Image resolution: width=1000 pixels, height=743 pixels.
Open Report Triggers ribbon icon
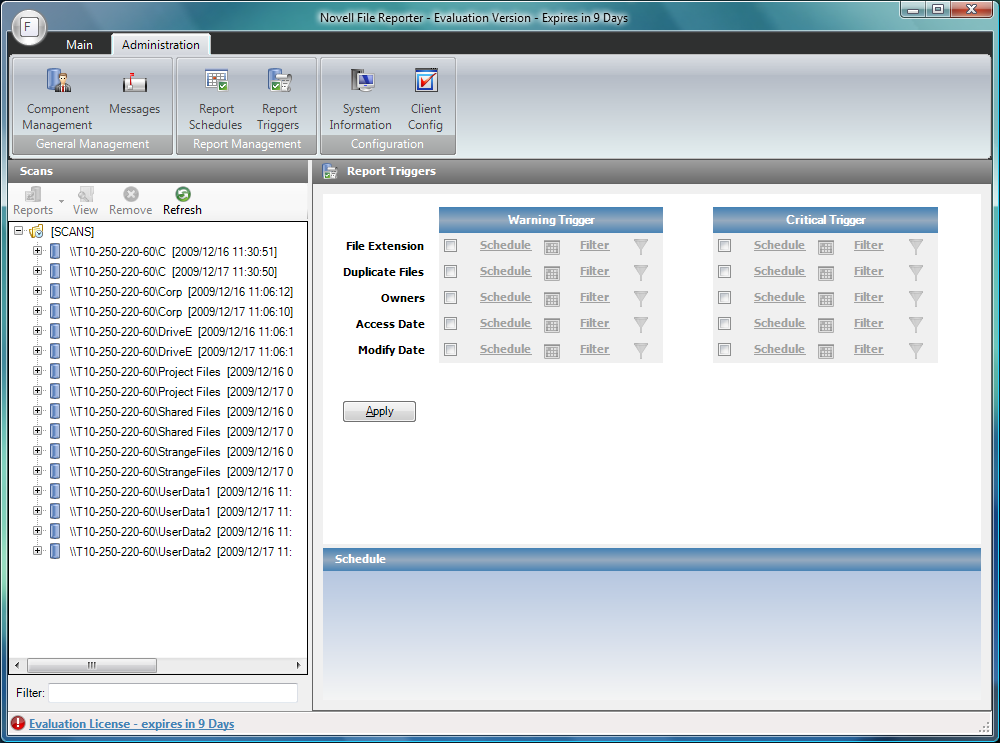click(279, 99)
